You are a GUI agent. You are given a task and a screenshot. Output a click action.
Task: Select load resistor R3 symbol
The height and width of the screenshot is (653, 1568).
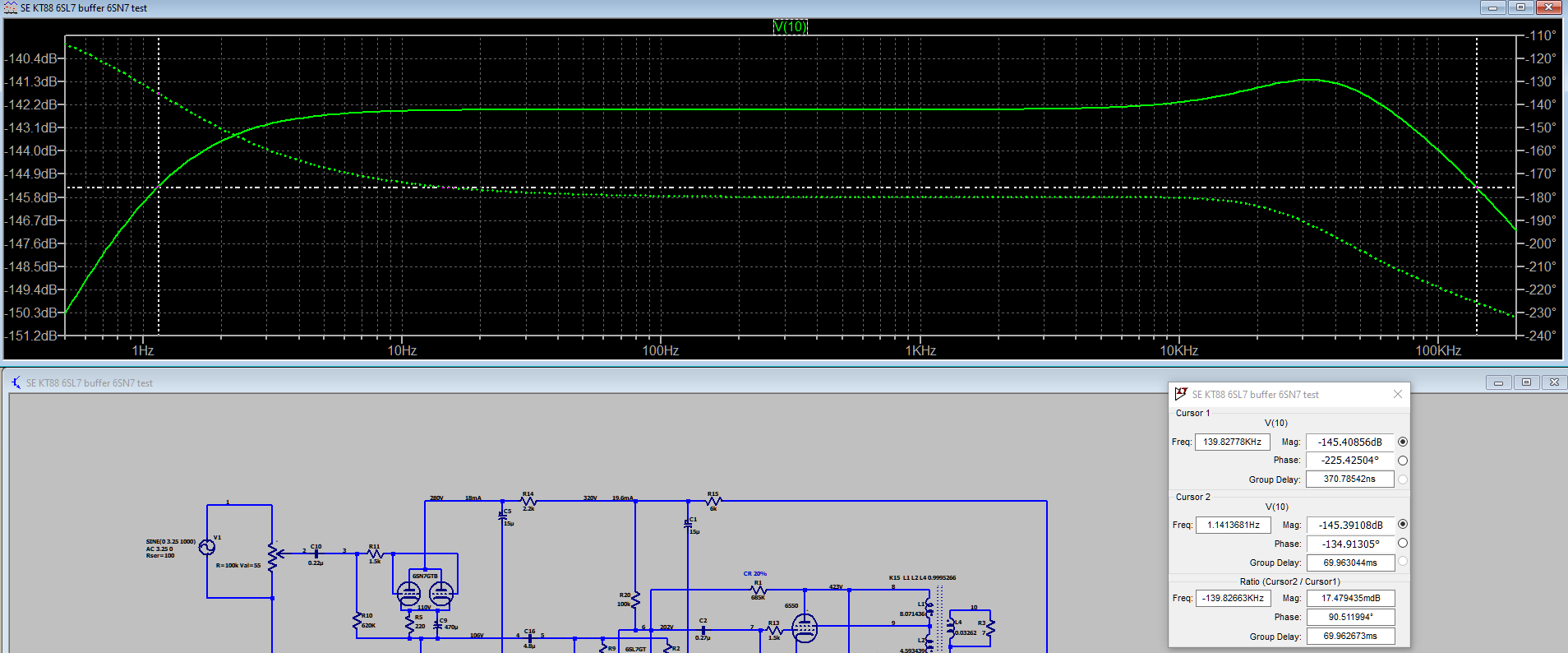click(x=990, y=628)
